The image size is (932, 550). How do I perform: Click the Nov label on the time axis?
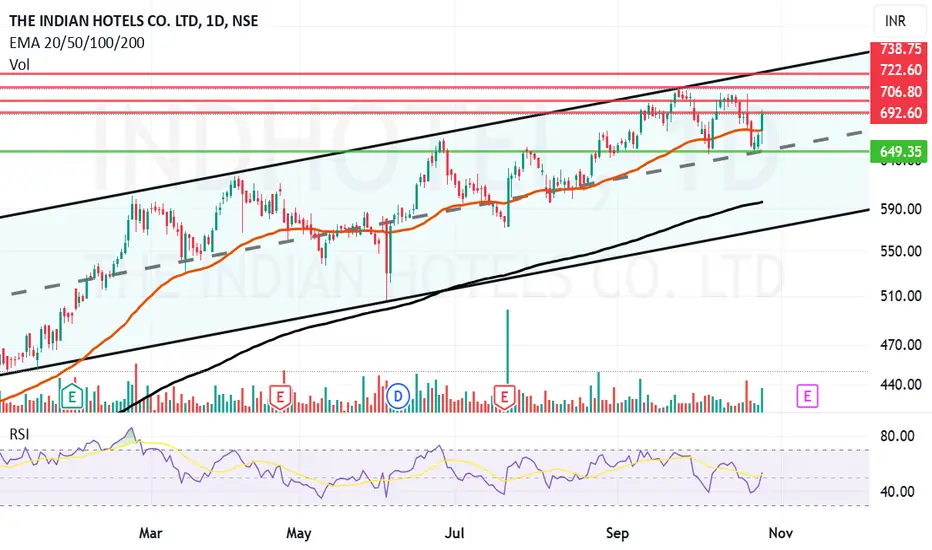pyautogui.click(x=780, y=533)
